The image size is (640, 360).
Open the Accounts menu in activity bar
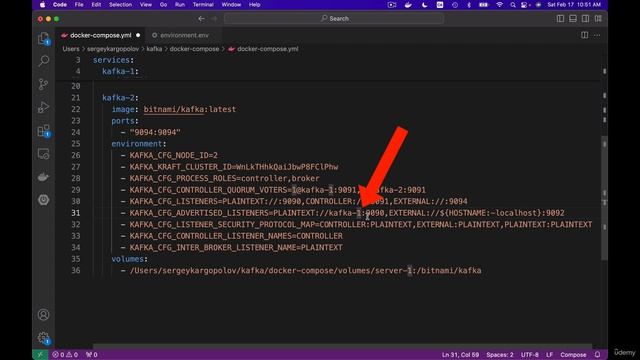pos(43,315)
